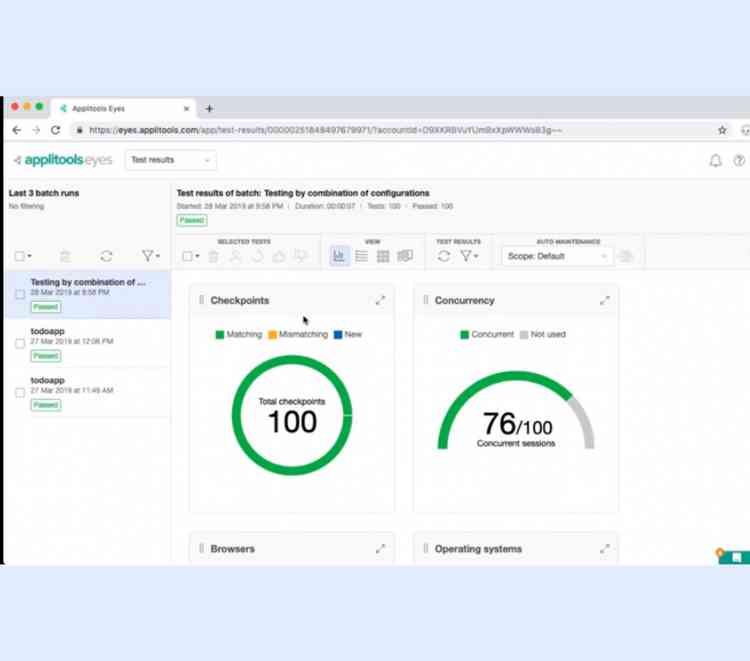
Task: Toggle New legend blue swatch
Action: (338, 334)
